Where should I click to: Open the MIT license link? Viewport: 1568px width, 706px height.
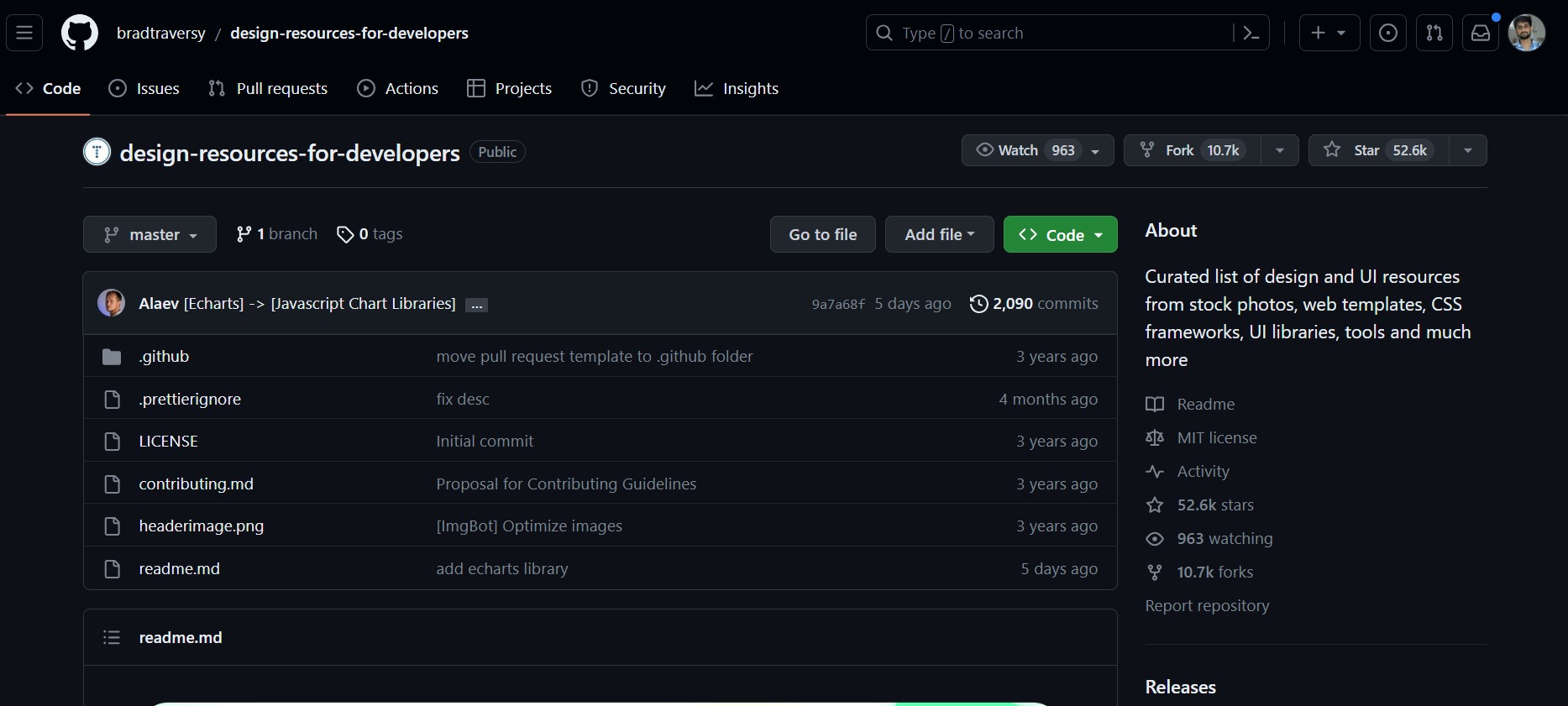click(x=1201, y=437)
